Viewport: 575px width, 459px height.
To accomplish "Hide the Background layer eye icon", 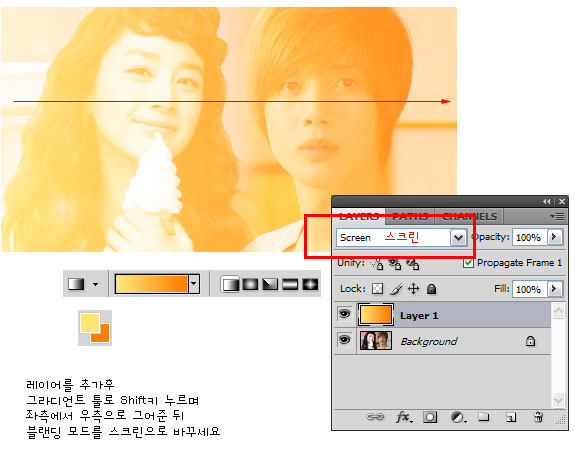I will 344,340.
